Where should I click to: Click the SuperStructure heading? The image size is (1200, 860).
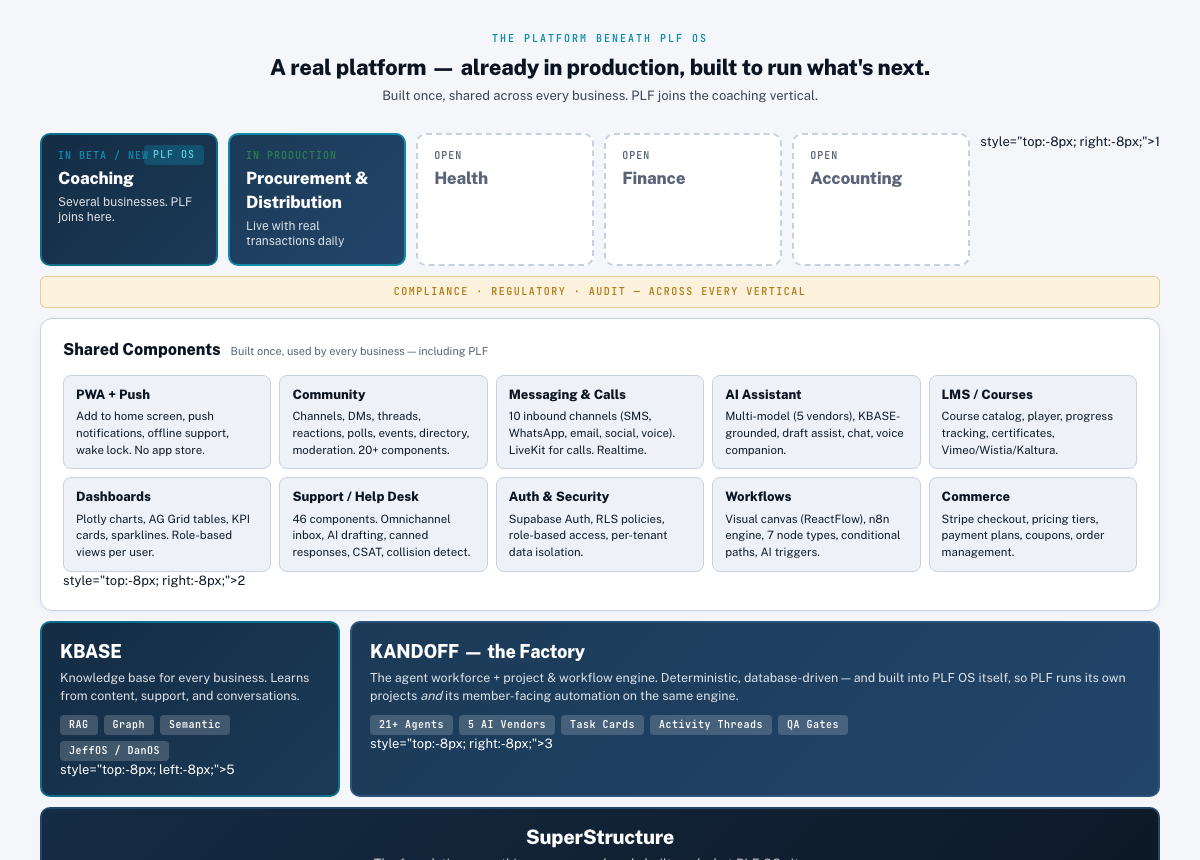(600, 838)
